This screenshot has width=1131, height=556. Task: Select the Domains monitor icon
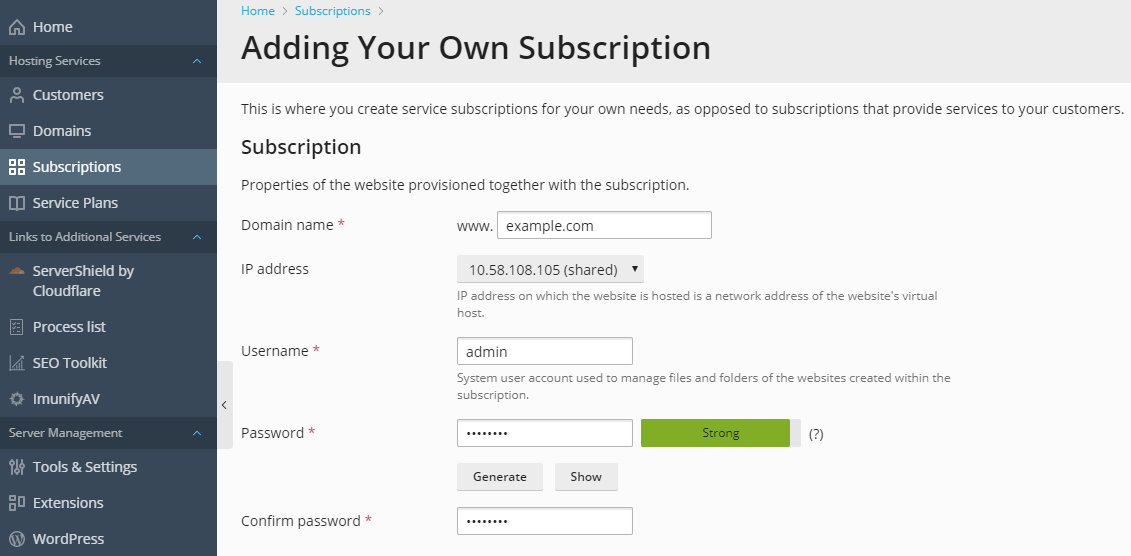coord(17,131)
